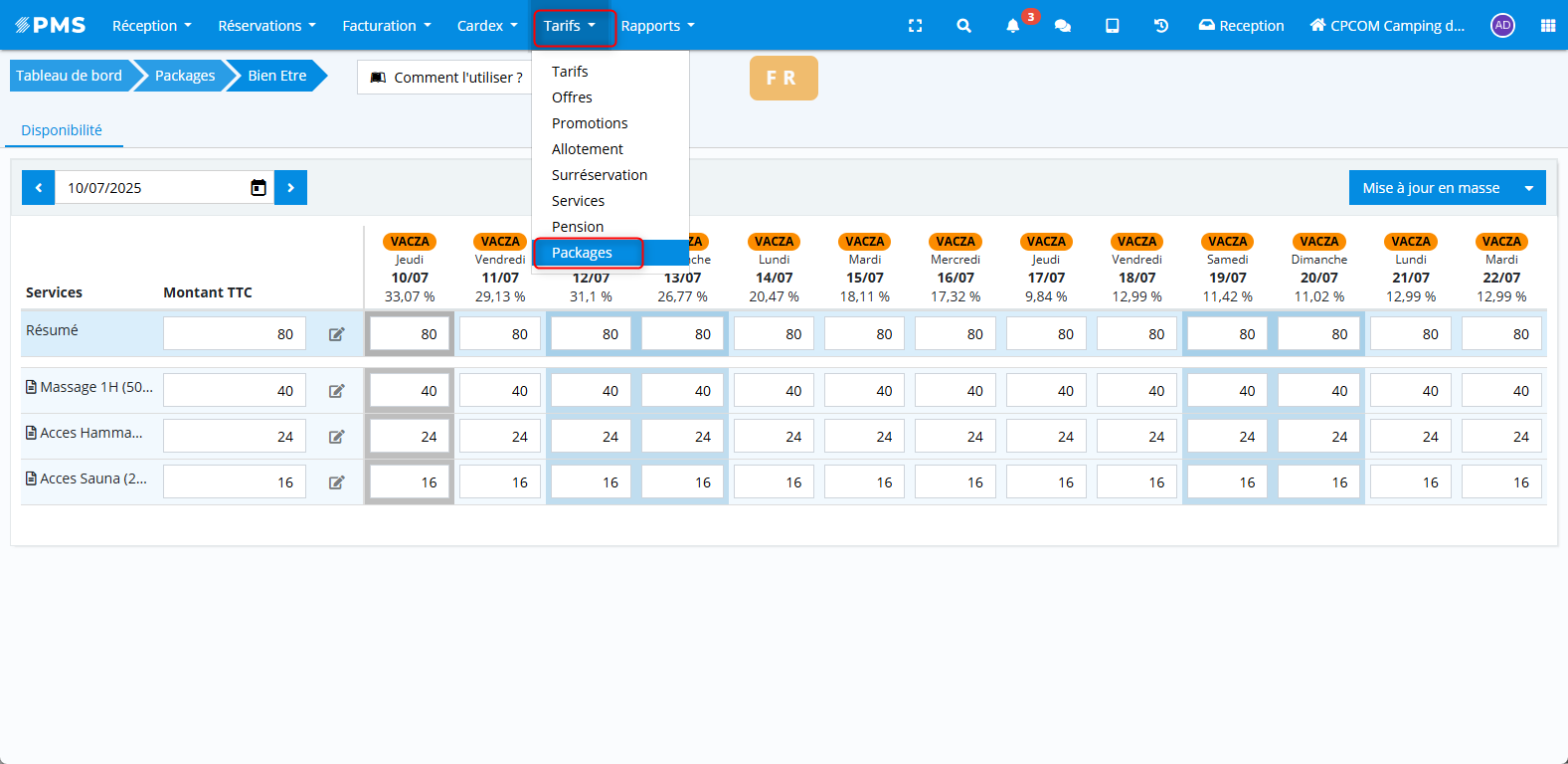Open notifications bell icon
This screenshot has width=1568, height=764.
[x=1012, y=26]
